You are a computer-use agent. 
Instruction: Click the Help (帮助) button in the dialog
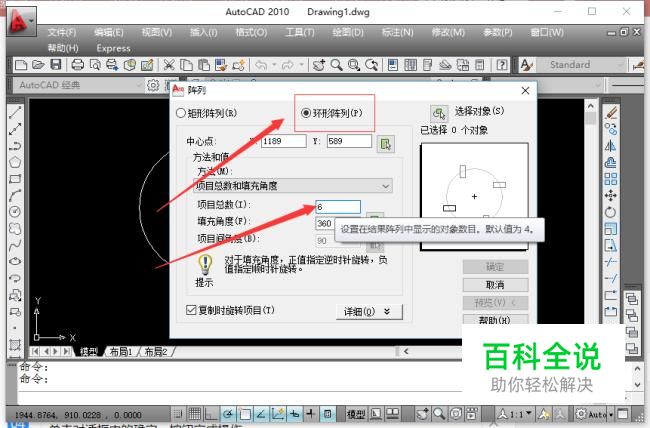pyautogui.click(x=495, y=319)
